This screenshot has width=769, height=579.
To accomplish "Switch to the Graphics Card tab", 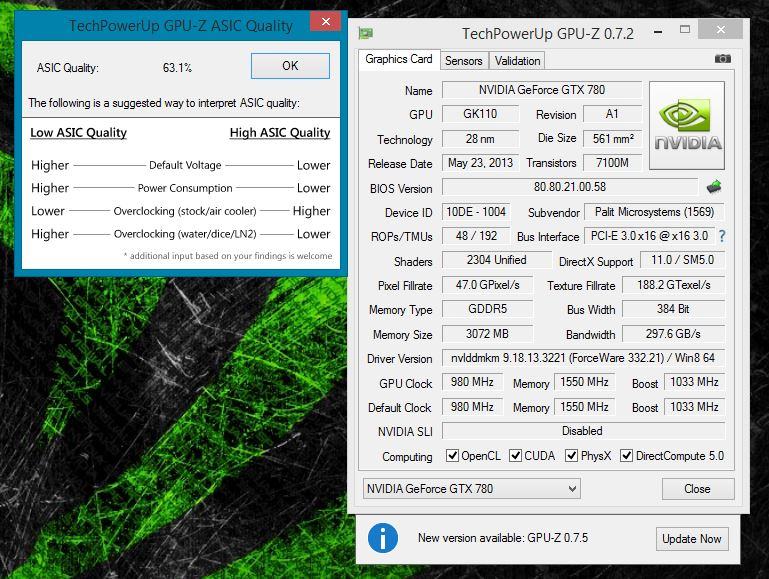I will 399,59.
